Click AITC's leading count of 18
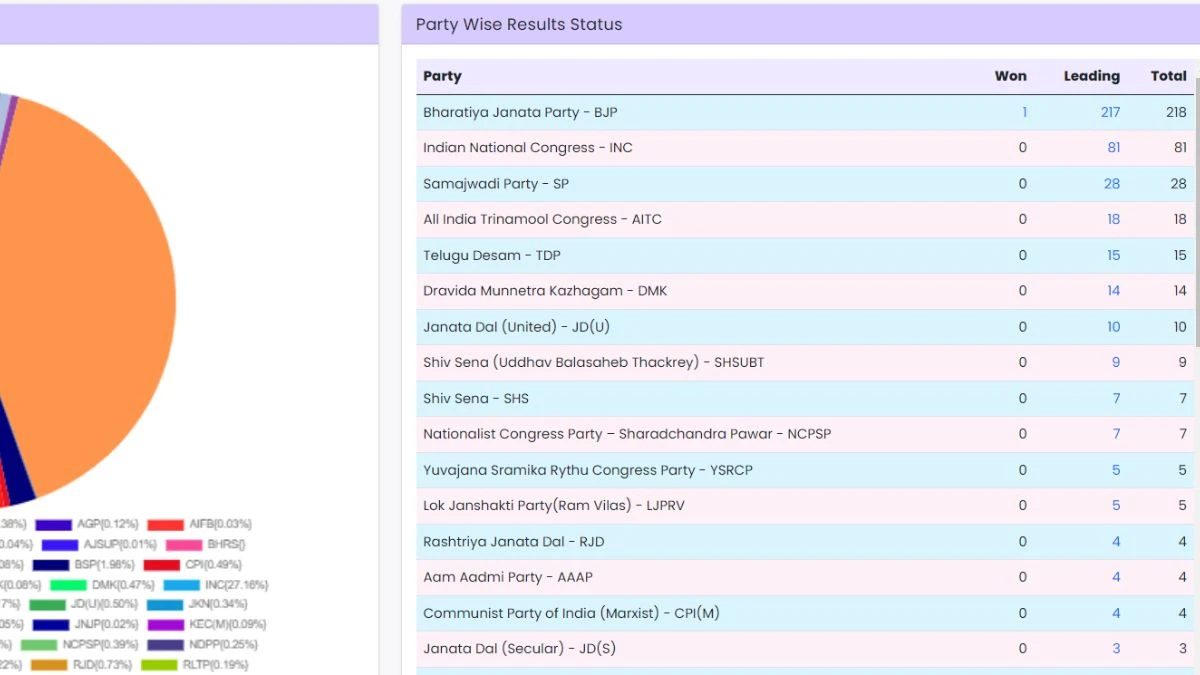1200x675 pixels. tap(1113, 219)
